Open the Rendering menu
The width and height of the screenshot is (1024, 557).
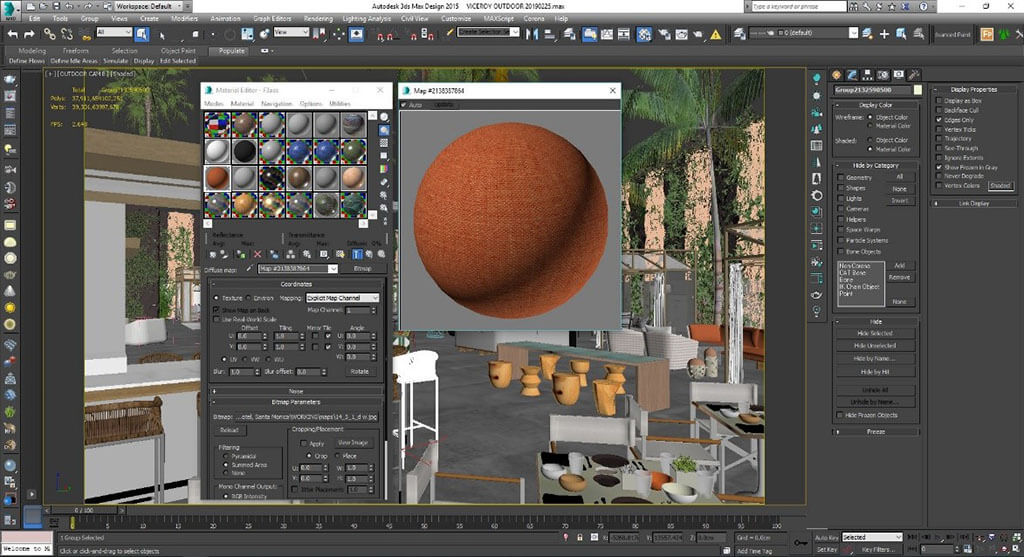[x=317, y=18]
